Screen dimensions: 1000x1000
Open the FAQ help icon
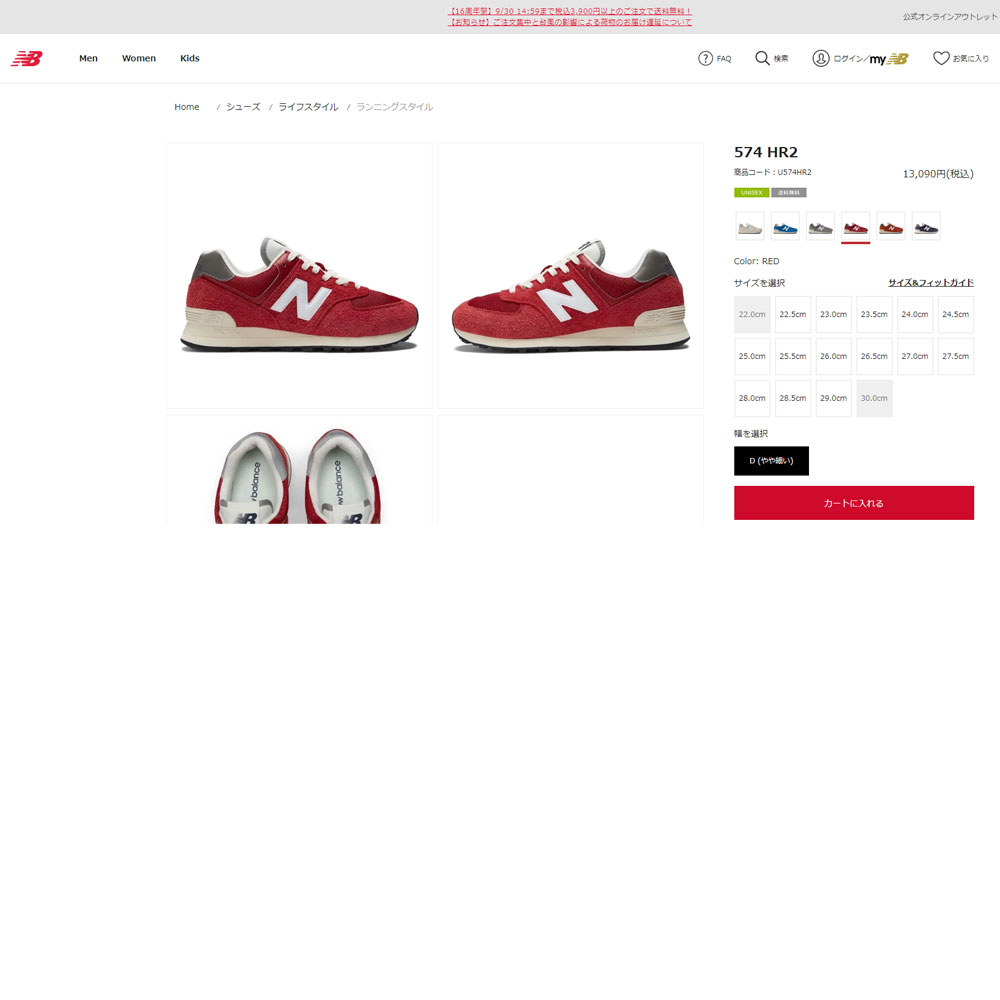pos(705,59)
